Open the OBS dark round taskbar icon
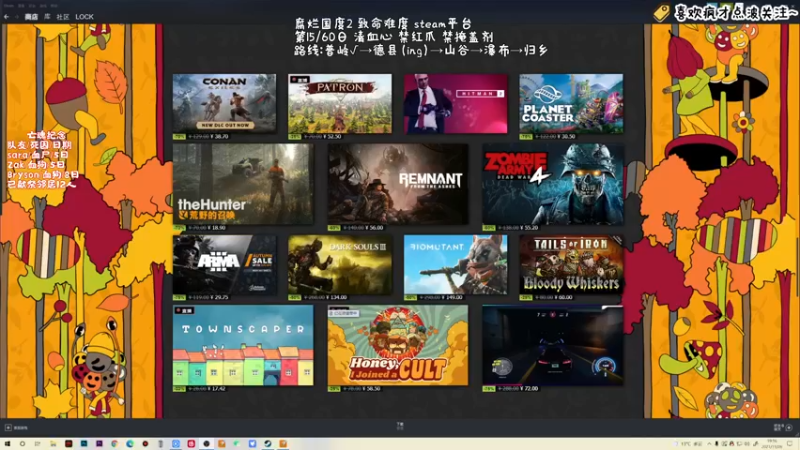 coord(206,444)
